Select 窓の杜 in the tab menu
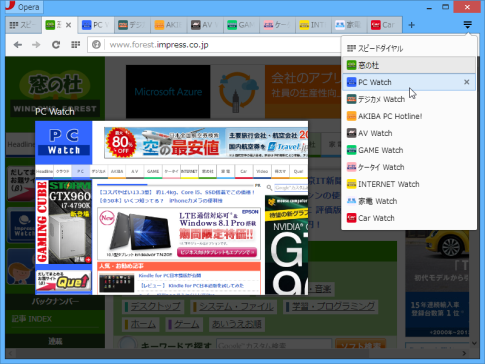The width and height of the screenshot is (485, 364). tap(409, 65)
